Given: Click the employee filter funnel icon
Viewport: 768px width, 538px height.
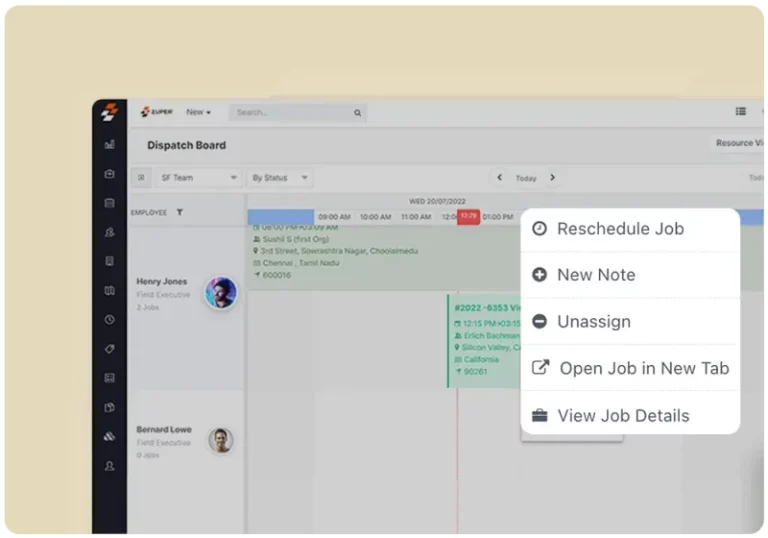Looking at the screenshot, I should point(180,212).
